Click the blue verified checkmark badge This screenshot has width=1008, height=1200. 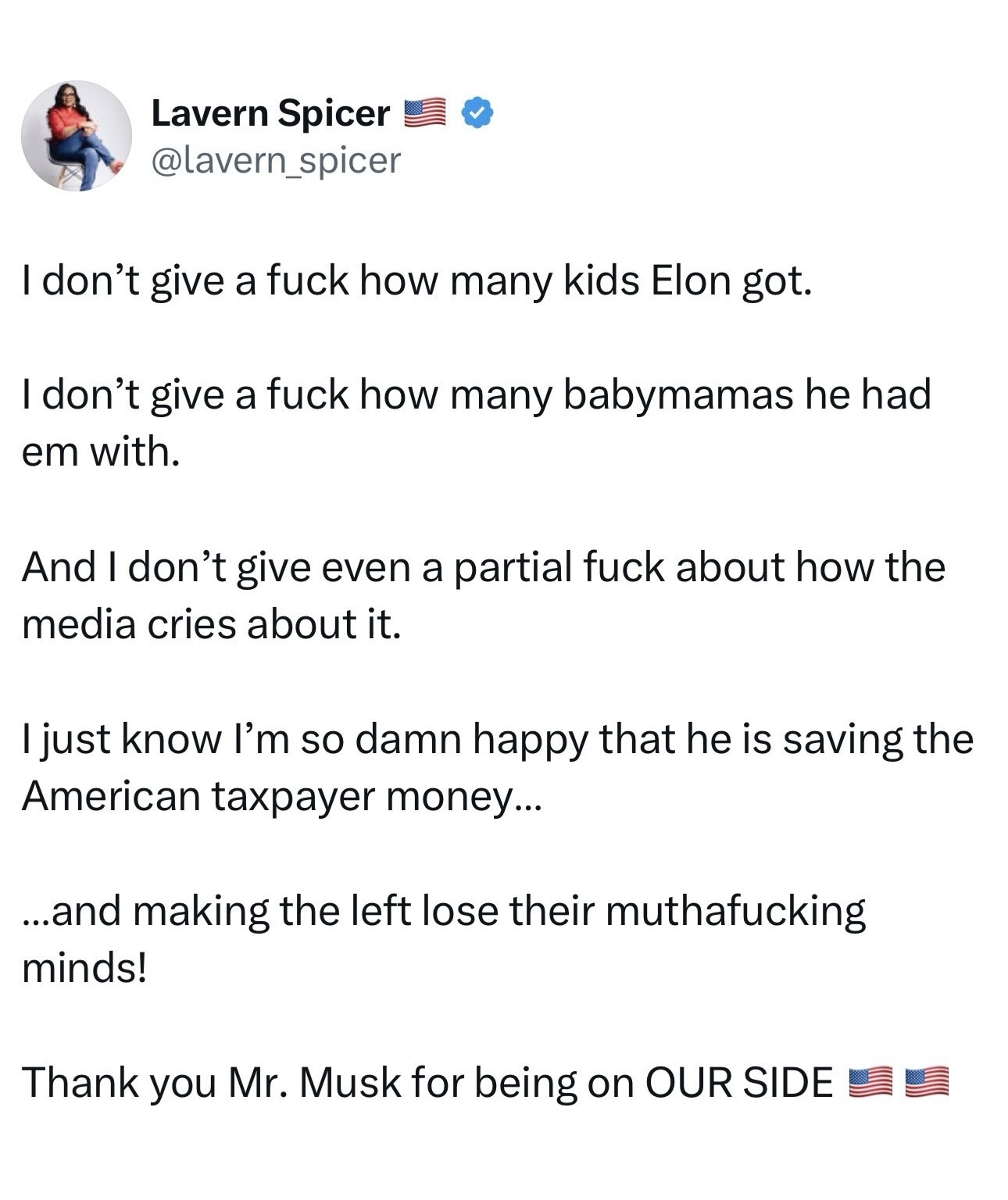[477, 114]
